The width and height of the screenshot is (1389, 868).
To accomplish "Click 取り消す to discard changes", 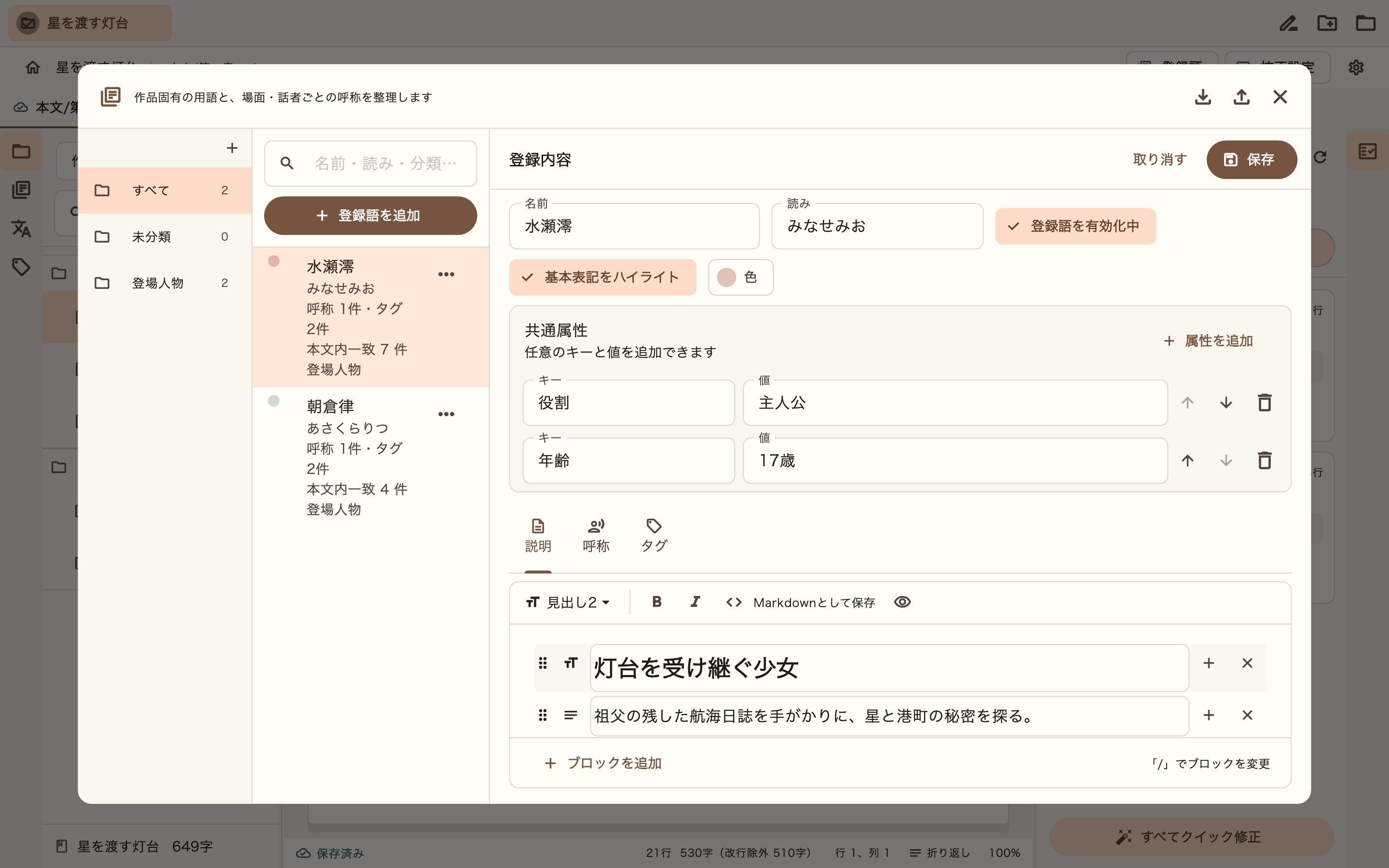I will pyautogui.click(x=1159, y=160).
